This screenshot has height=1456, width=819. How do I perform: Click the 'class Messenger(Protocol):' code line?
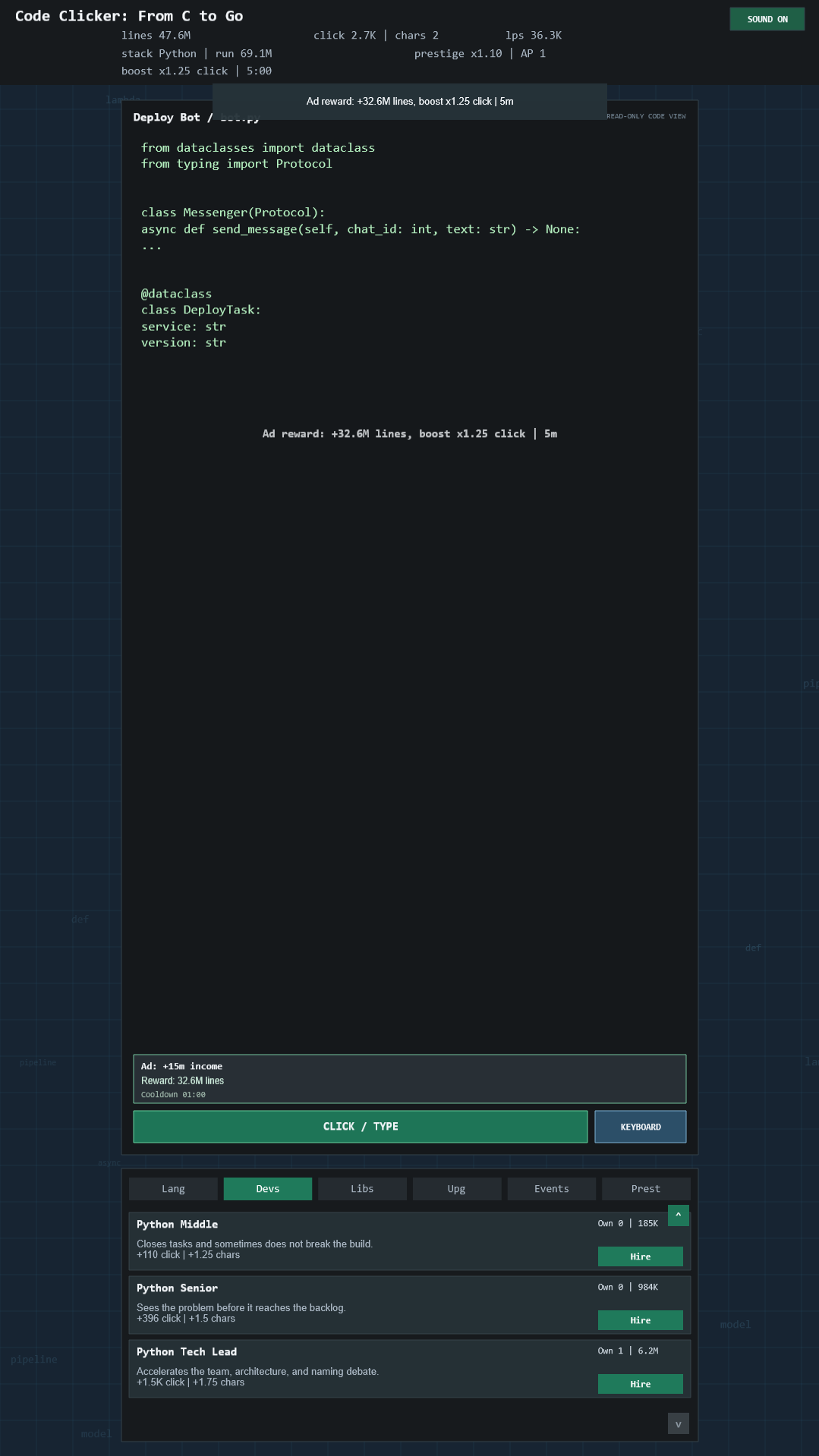click(233, 212)
